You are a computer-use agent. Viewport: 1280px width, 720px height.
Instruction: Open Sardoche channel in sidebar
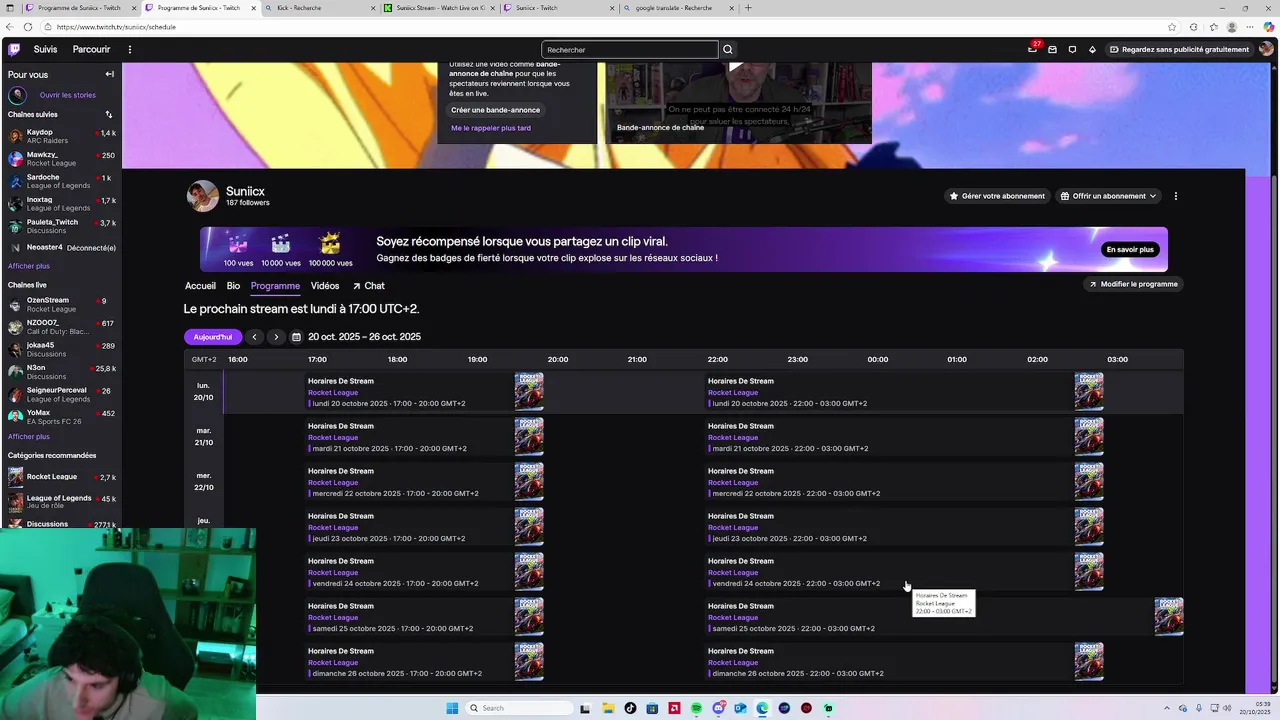(61, 181)
